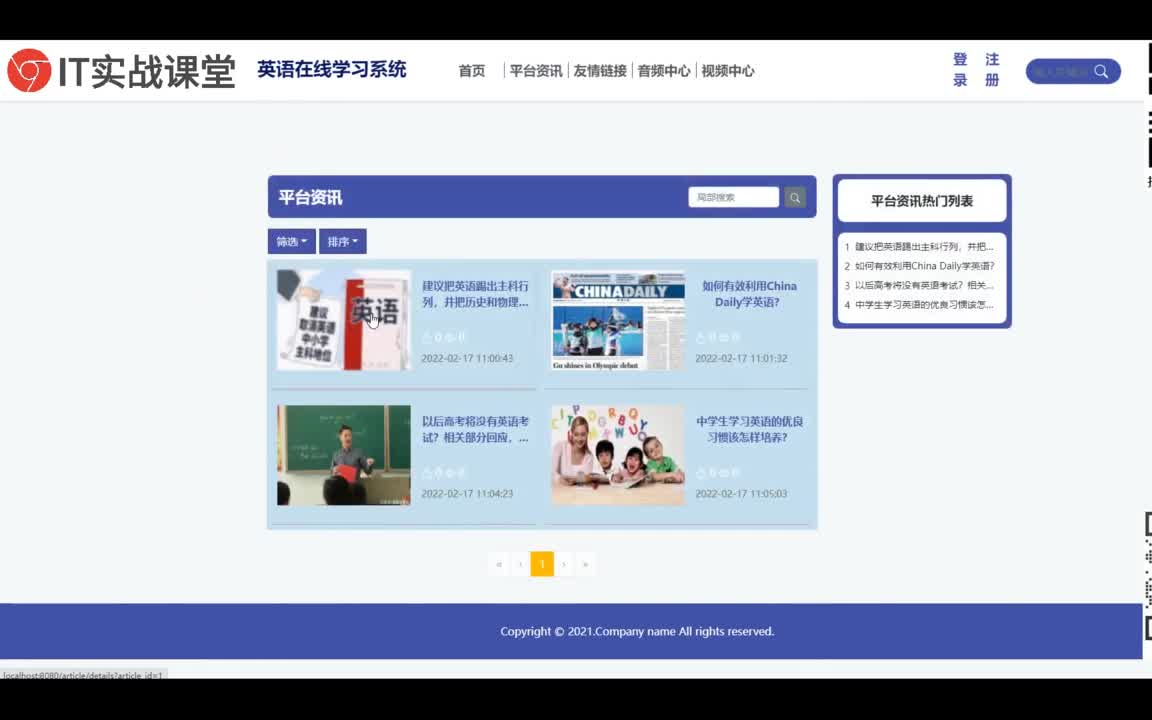
Task: Click the search icon beside the 局部搜索 field
Action: (x=794, y=197)
